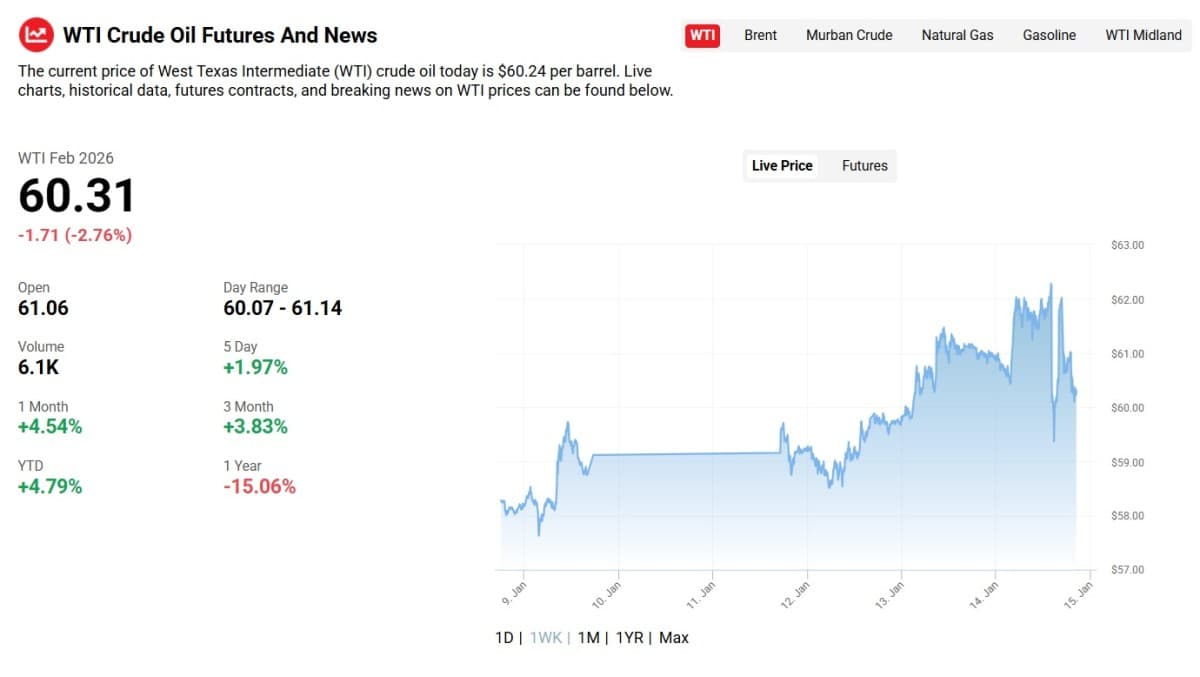Image resolution: width=1200 pixels, height=677 pixels.
Task: Switch to the 1WK chart range
Action: pyautogui.click(x=546, y=637)
